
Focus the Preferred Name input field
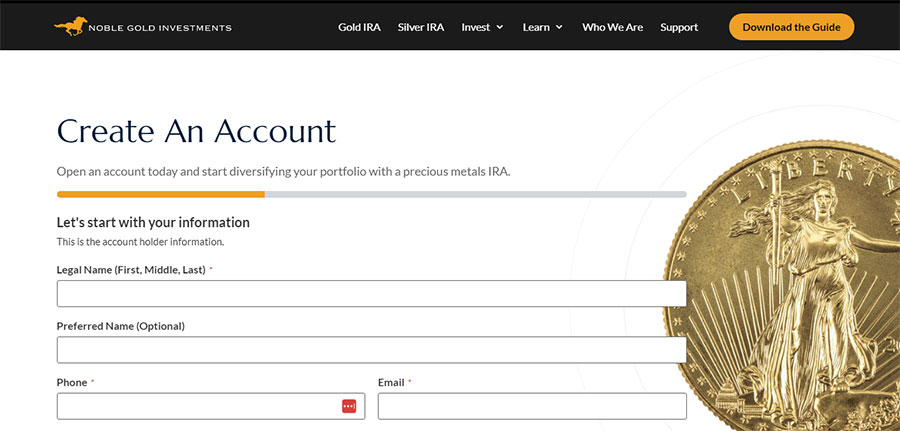pyautogui.click(x=371, y=350)
